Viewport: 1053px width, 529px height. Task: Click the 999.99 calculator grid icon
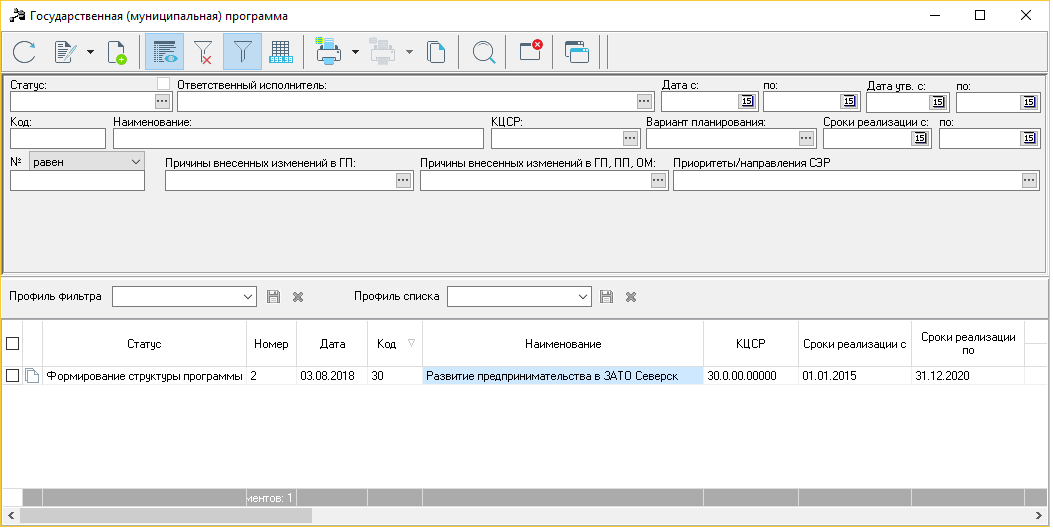coord(280,52)
